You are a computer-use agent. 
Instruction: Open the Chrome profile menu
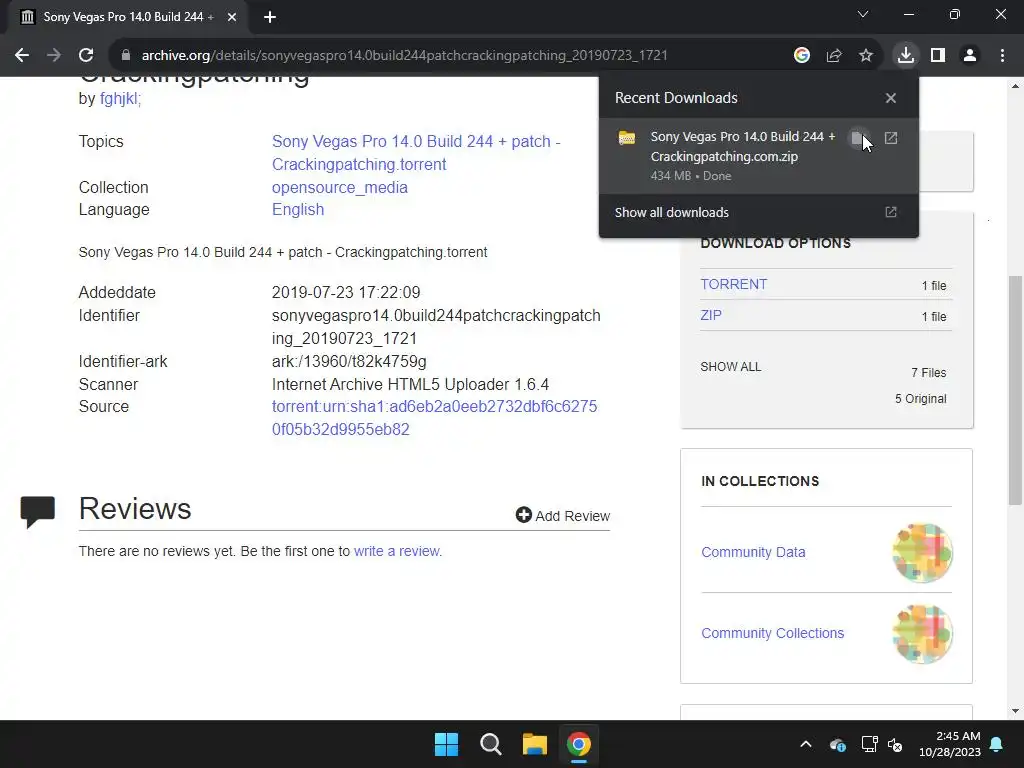click(970, 56)
